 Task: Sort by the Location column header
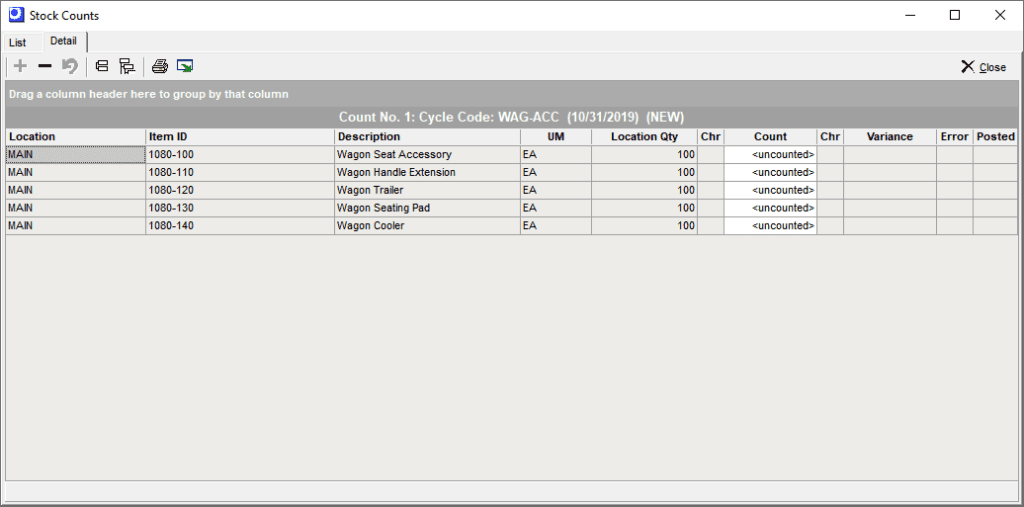tap(76, 137)
